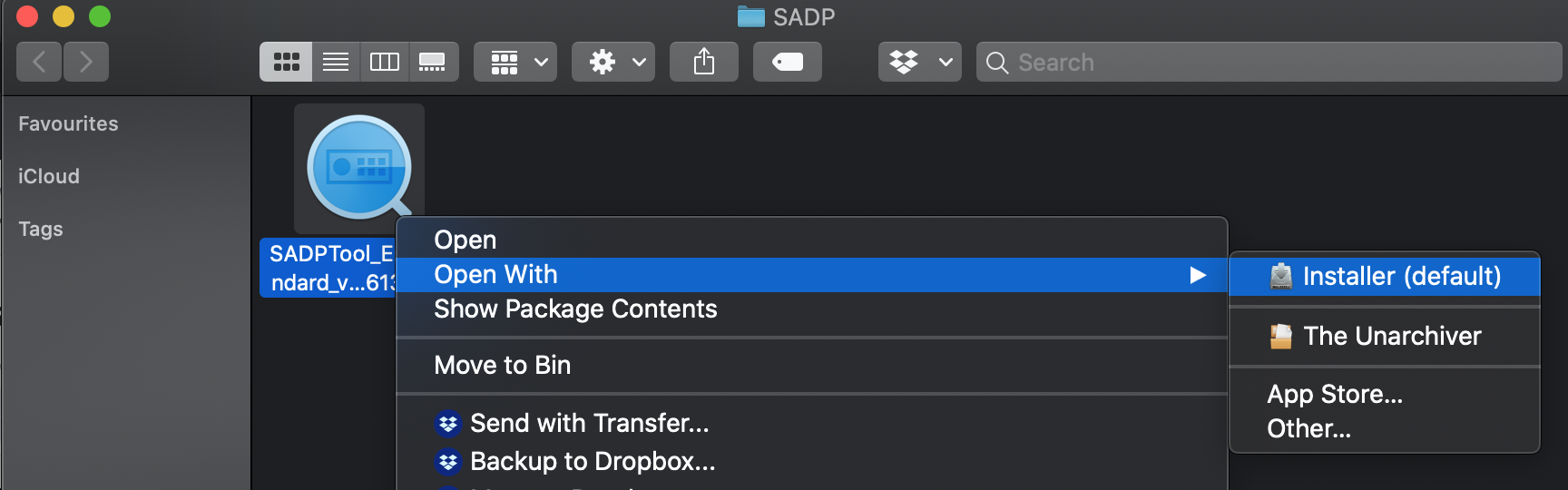The width and height of the screenshot is (1568, 490).
Task: Select Show Package Contents
Action: [575, 309]
